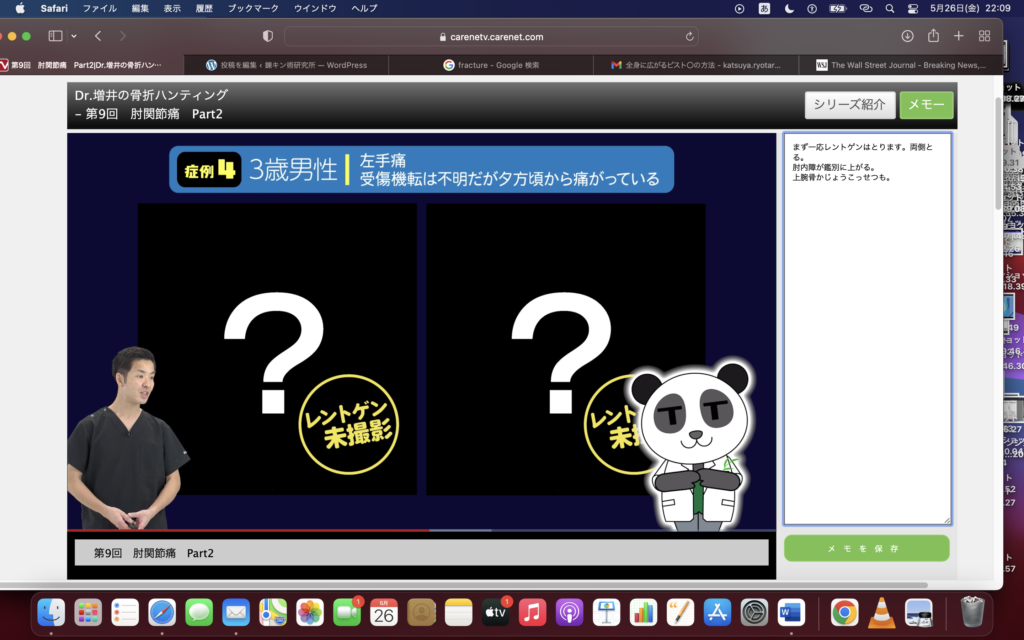Go back with the back arrow

[98, 36]
